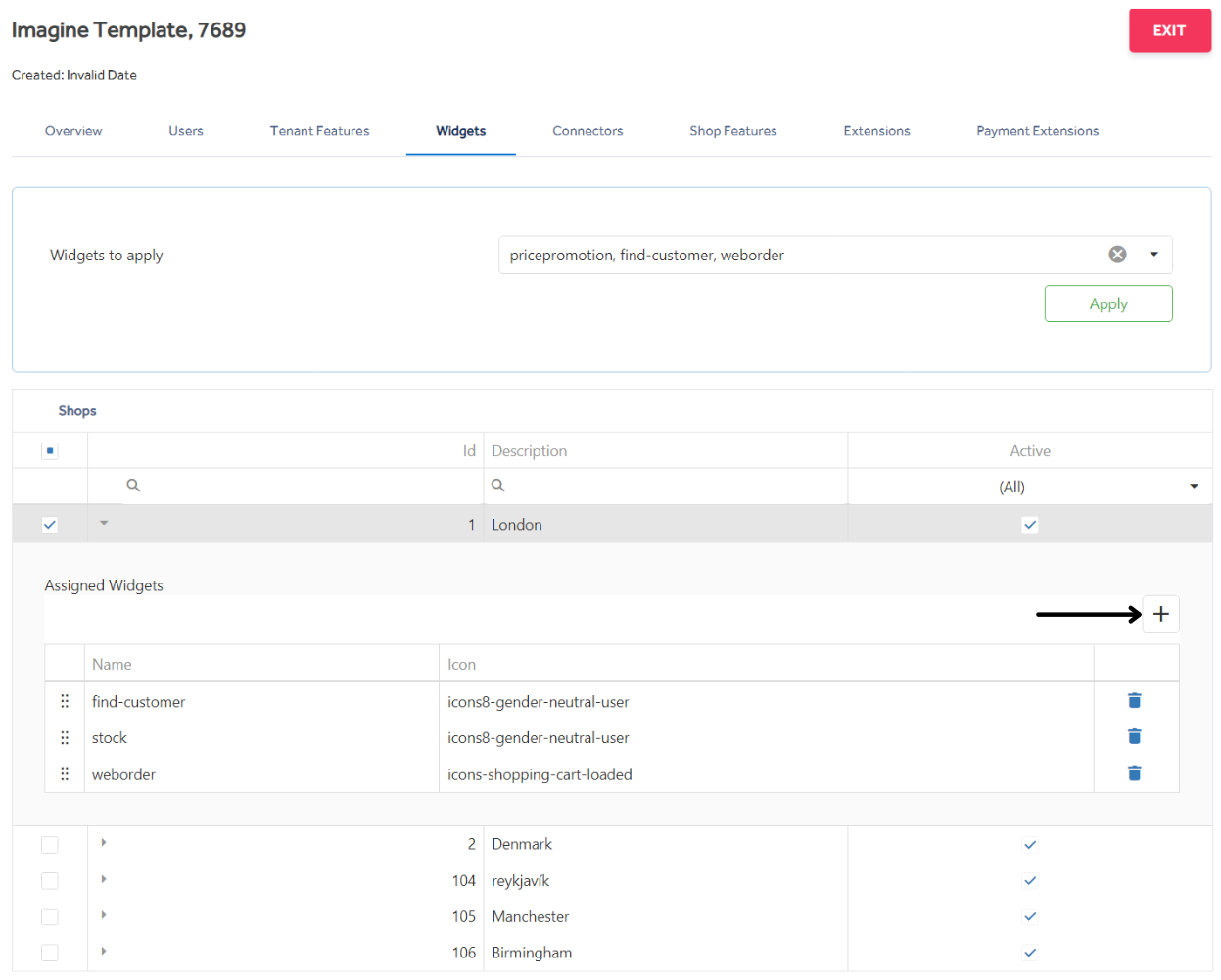Screen dimensions: 1221x980
Task: Toggle the Active checkbox for Manchester
Action: tap(1030, 916)
